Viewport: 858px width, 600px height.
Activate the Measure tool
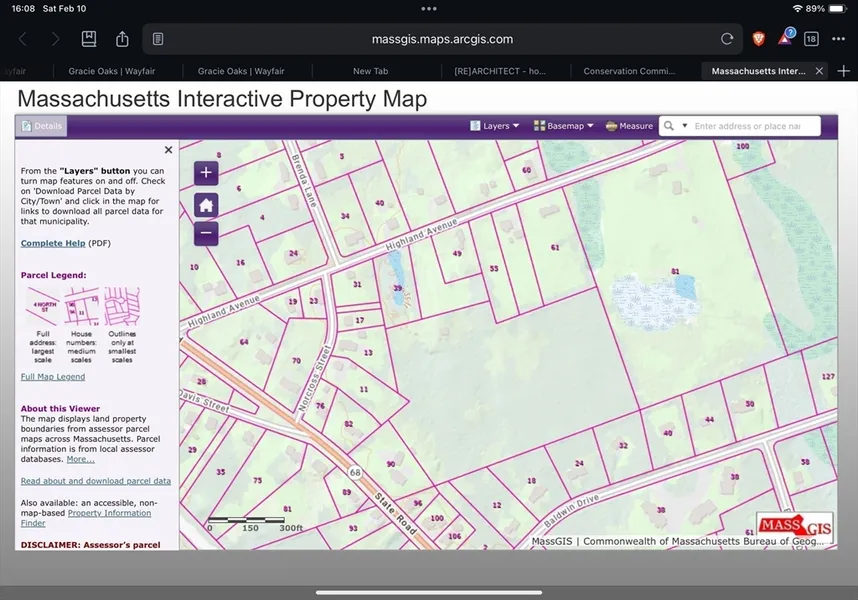point(629,126)
